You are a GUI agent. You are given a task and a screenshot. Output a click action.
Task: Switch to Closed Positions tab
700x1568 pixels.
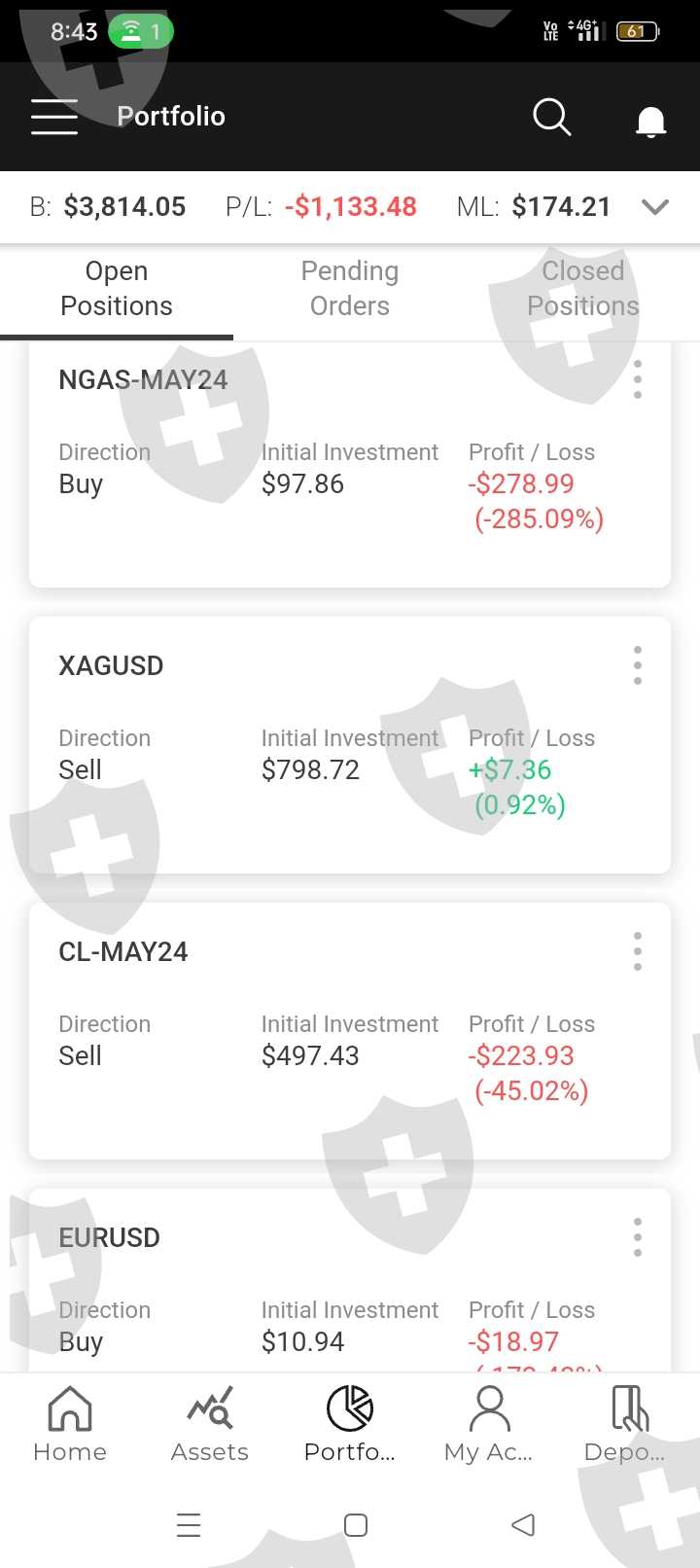[x=583, y=289]
